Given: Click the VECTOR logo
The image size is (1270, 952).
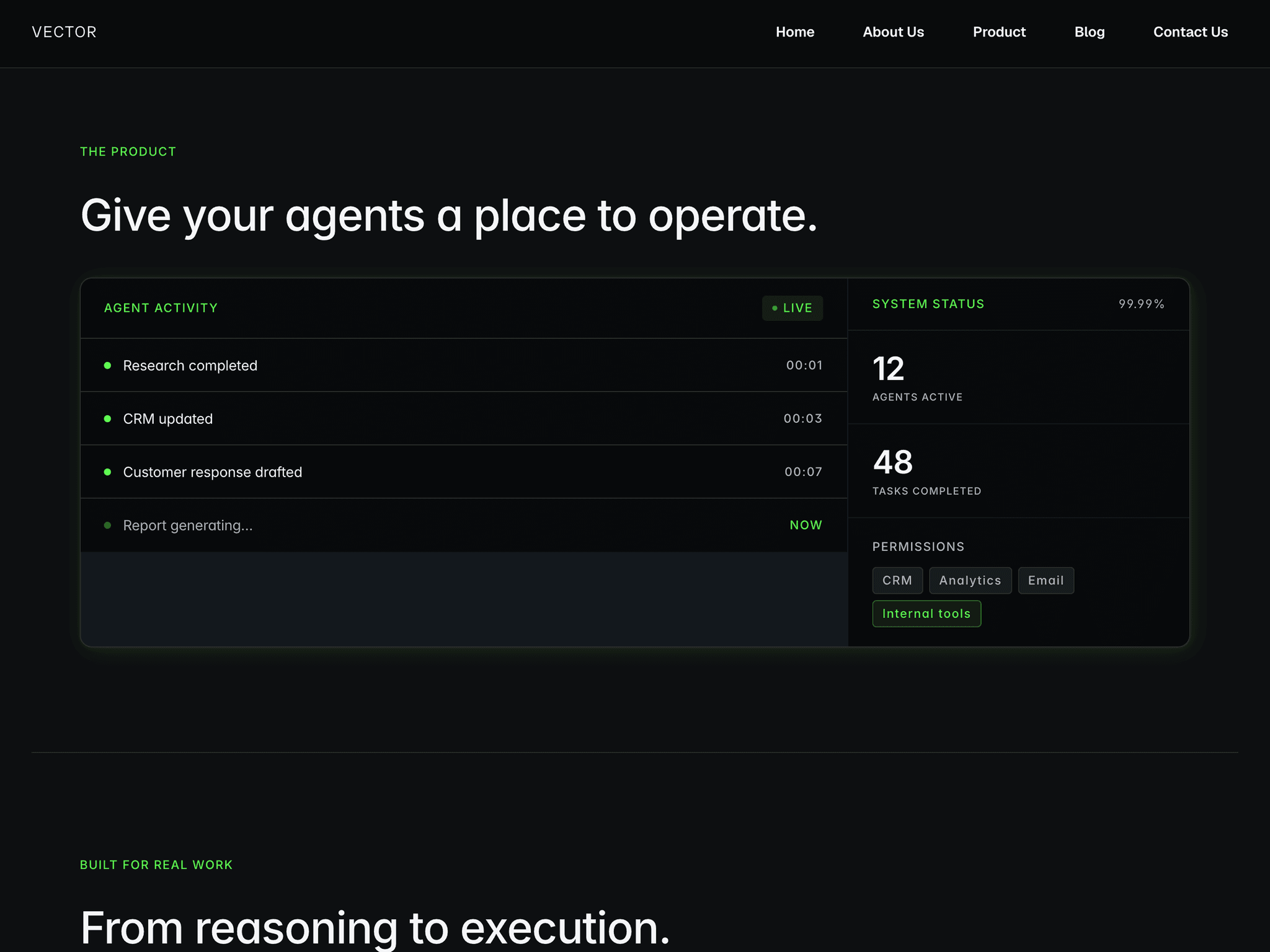Looking at the screenshot, I should [x=64, y=32].
